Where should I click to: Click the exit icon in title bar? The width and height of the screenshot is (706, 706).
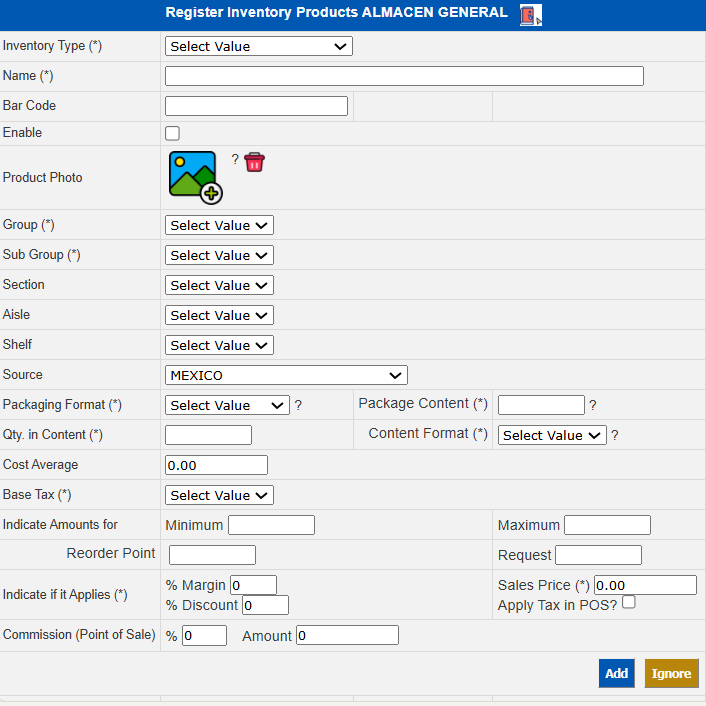(530, 14)
